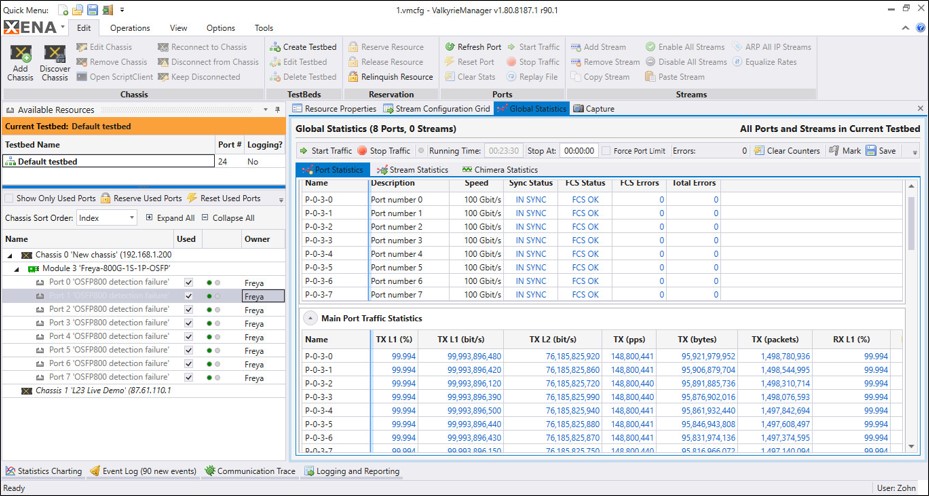Click the Clear Stats ribbon button

(x=470, y=76)
